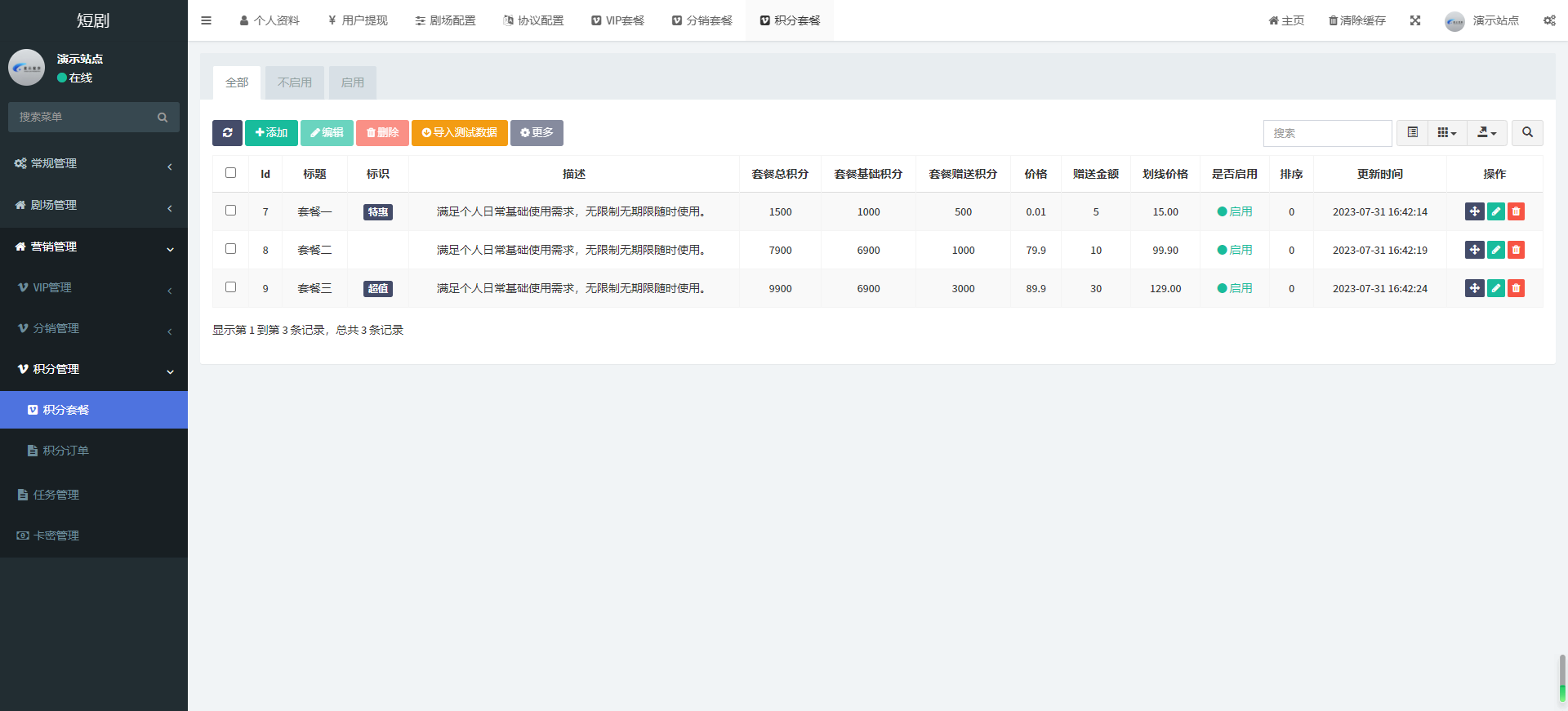Switch to the VIP套餐 top tab
The width and height of the screenshot is (1568, 711).
coord(617,20)
